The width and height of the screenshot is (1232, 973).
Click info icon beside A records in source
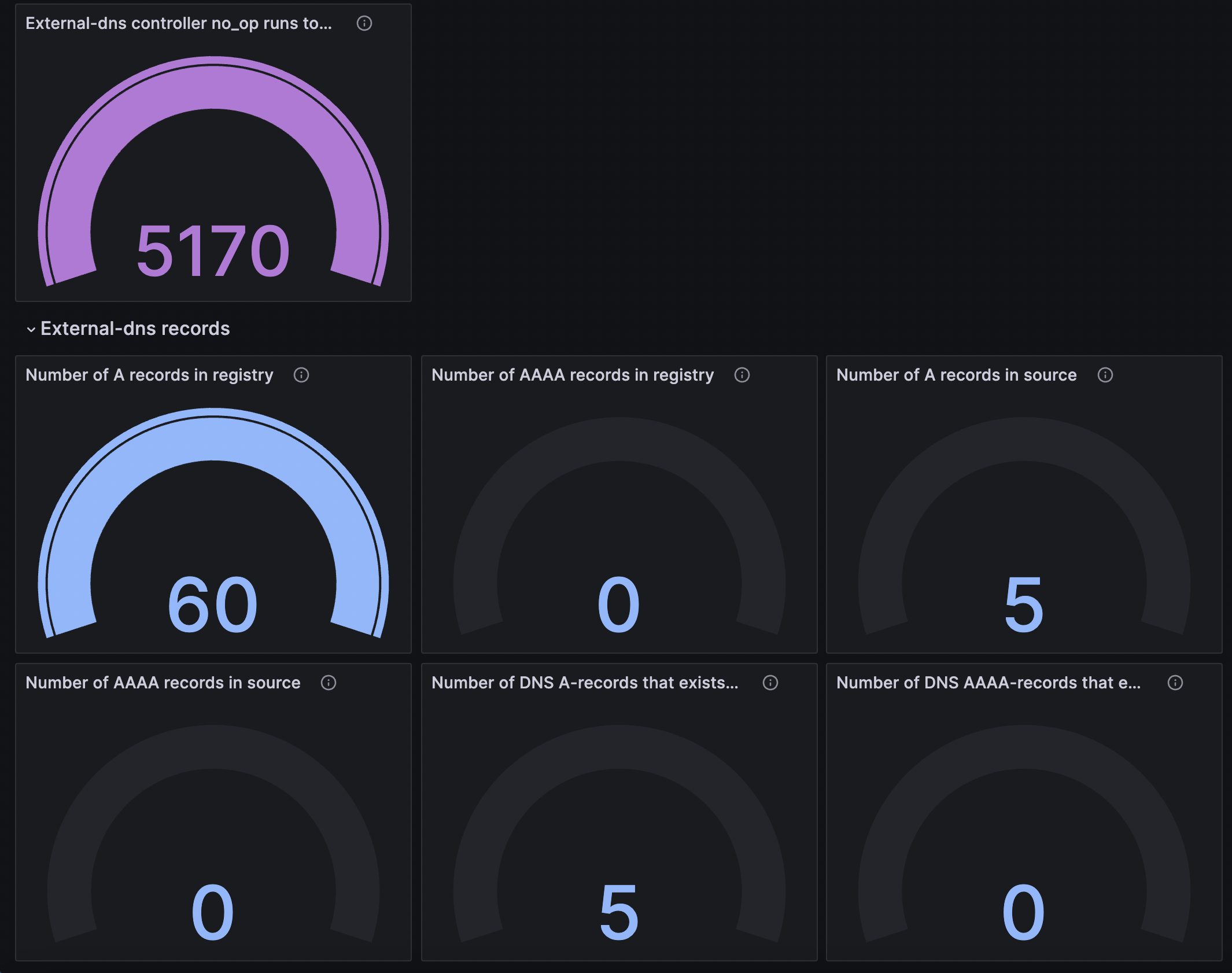tap(1105, 375)
